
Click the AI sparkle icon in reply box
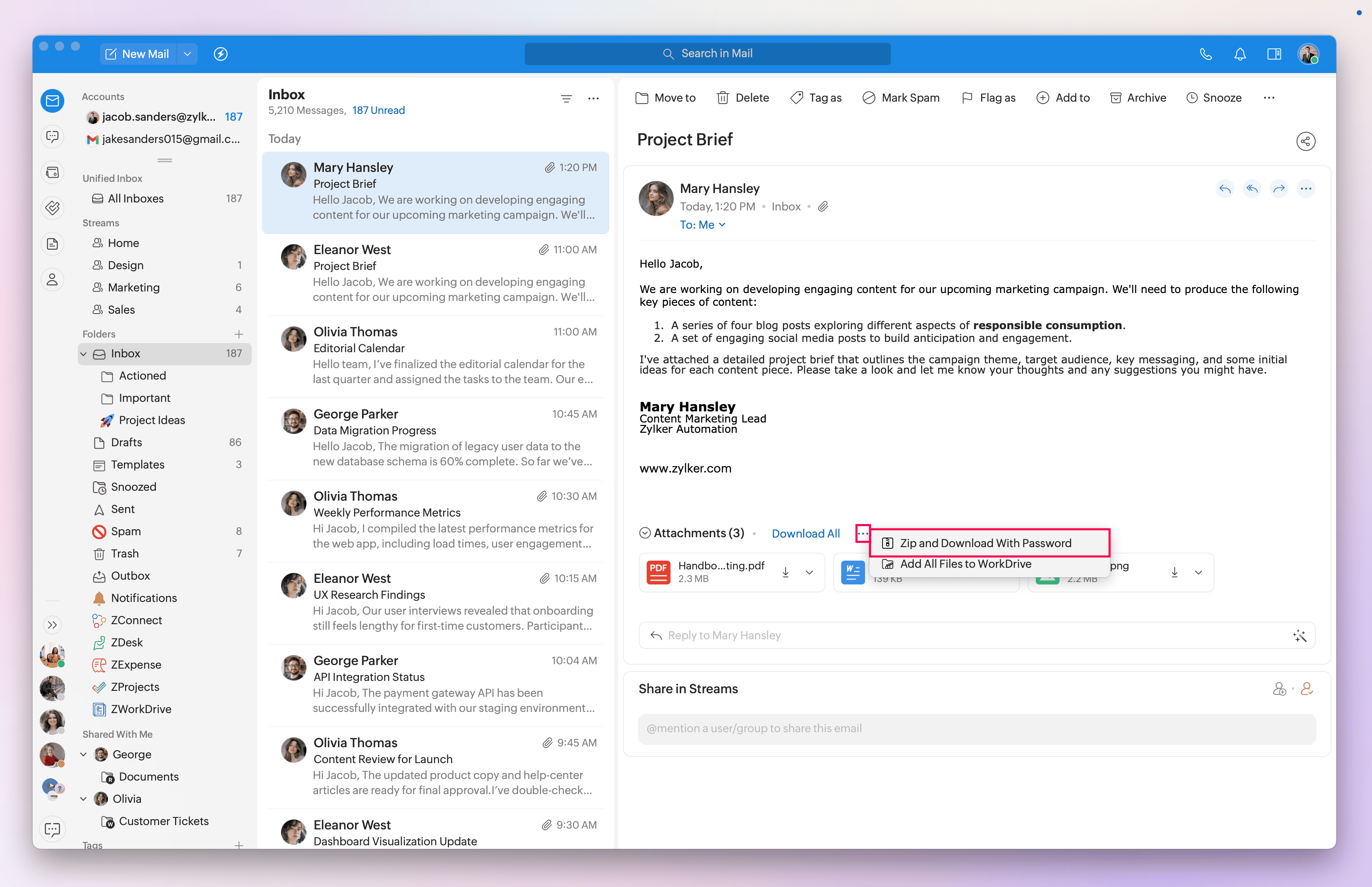pos(1299,635)
